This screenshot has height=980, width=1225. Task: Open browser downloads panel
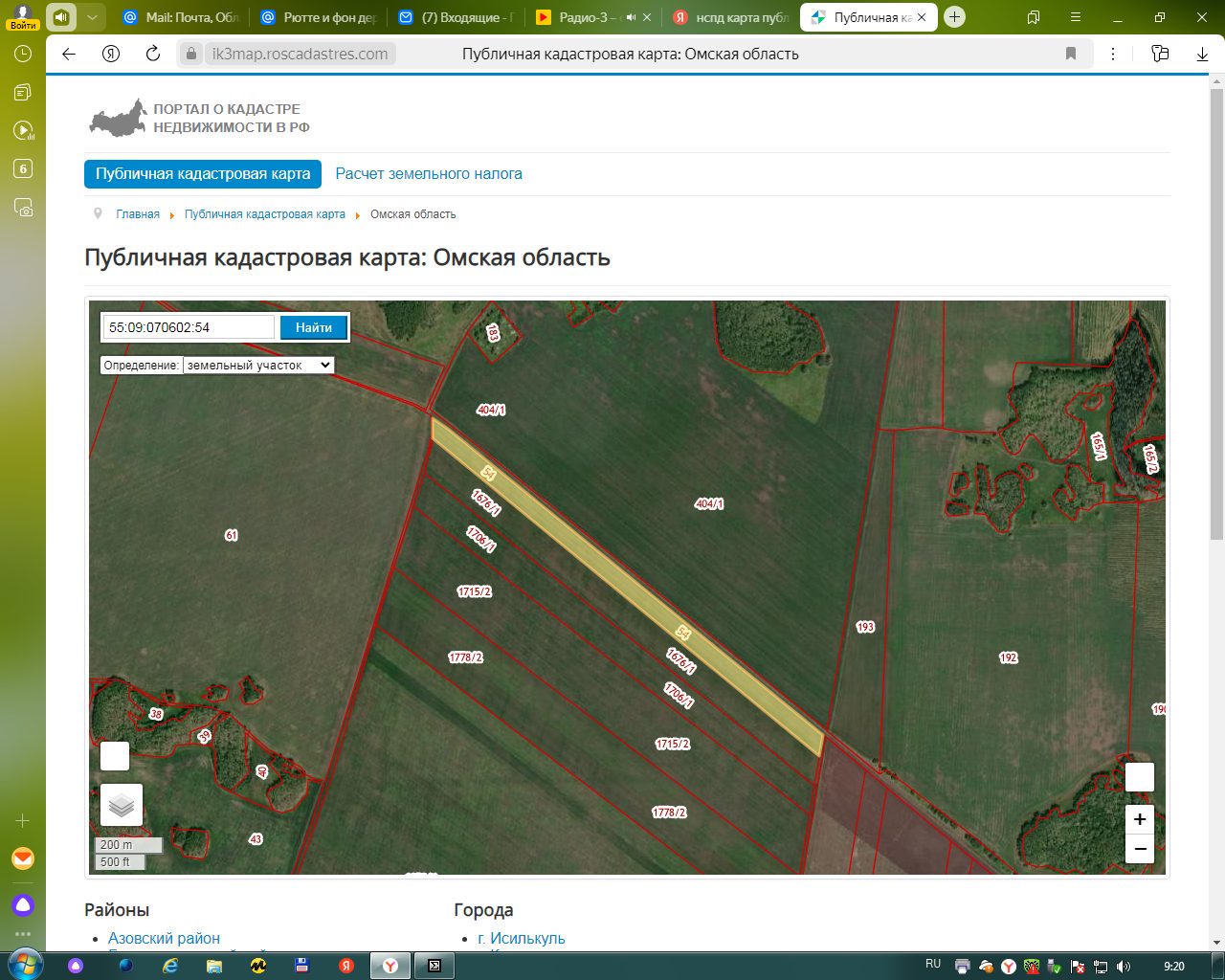pyautogui.click(x=1202, y=54)
